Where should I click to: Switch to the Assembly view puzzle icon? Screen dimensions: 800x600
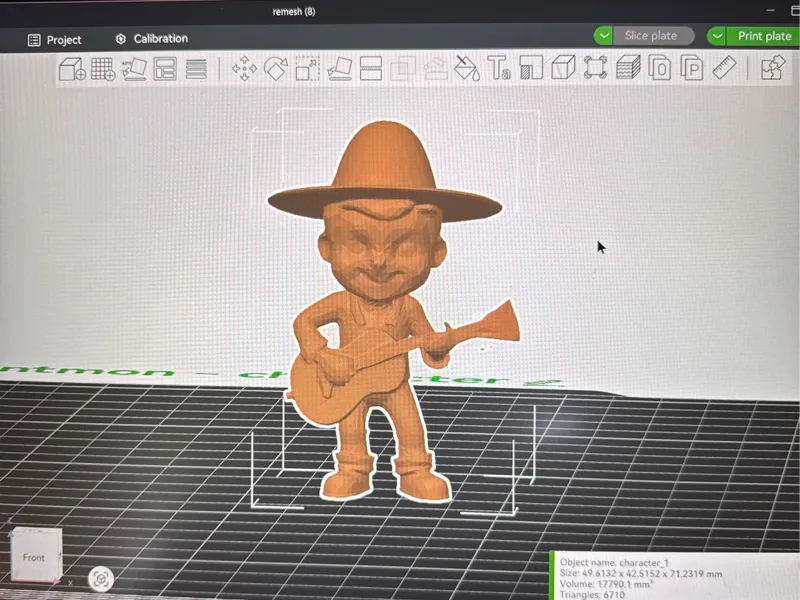tap(772, 67)
